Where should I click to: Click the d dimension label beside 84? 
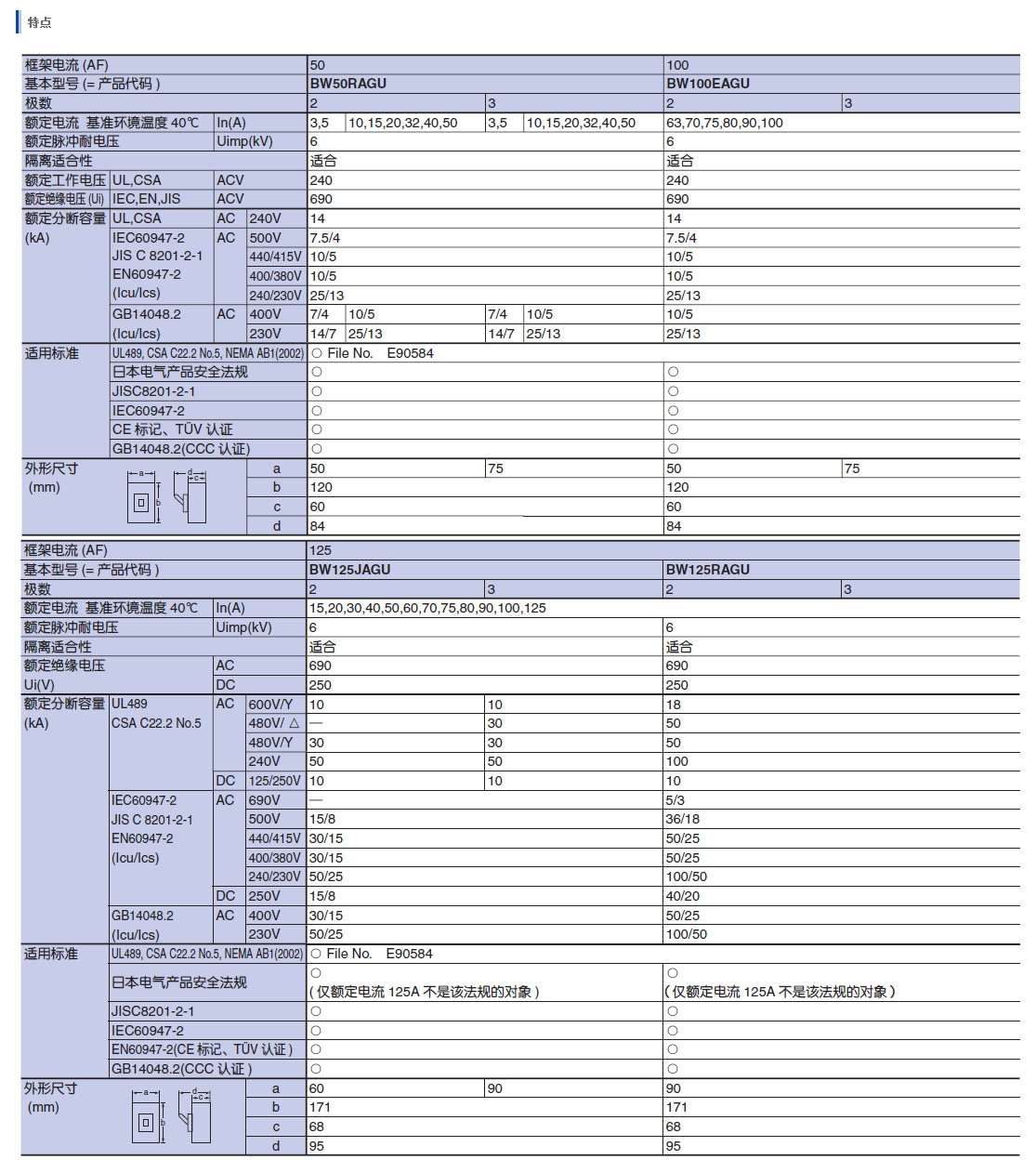point(277,526)
